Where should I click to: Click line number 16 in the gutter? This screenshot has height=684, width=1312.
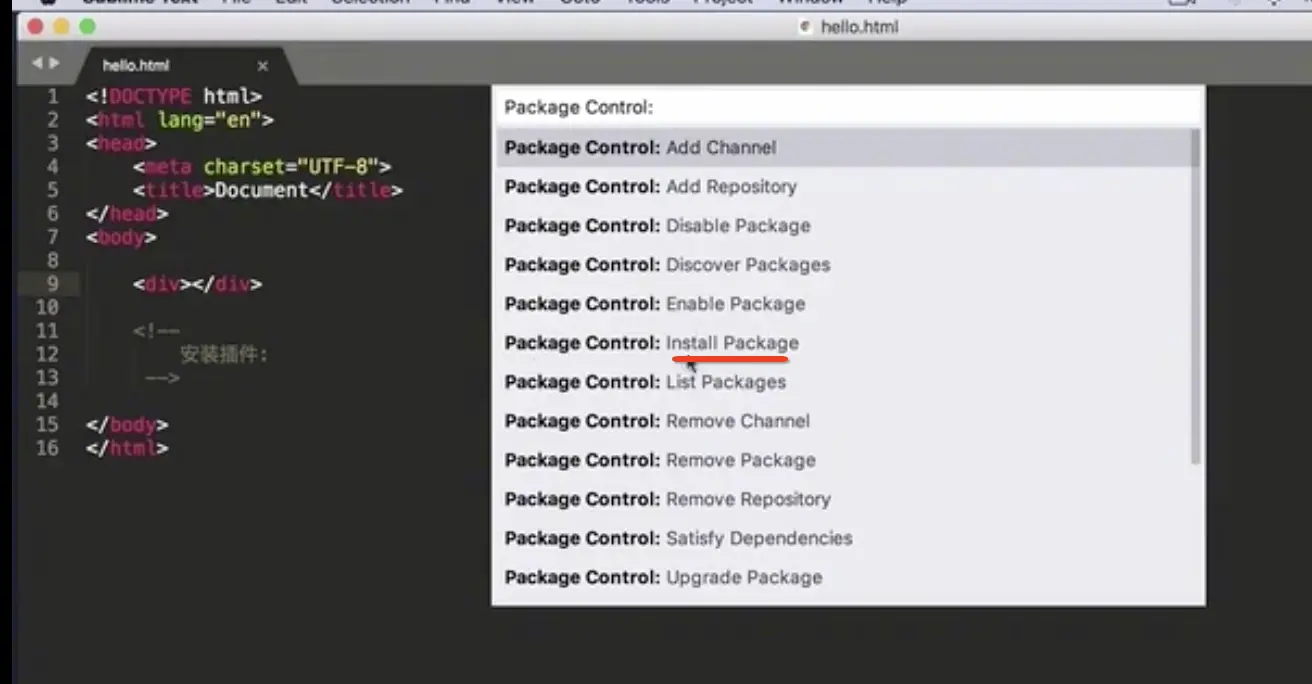pos(47,448)
